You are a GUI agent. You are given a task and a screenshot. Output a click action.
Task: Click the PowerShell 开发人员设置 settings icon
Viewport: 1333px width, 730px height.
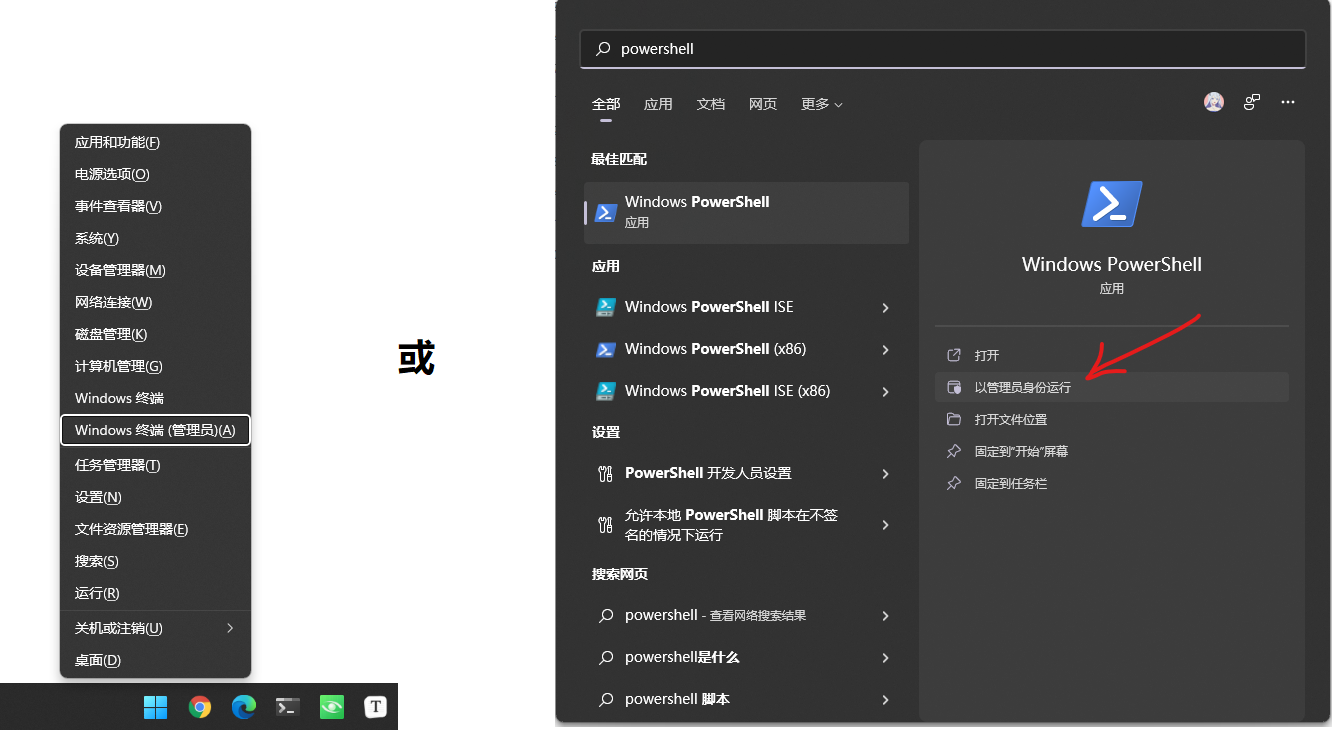click(605, 474)
